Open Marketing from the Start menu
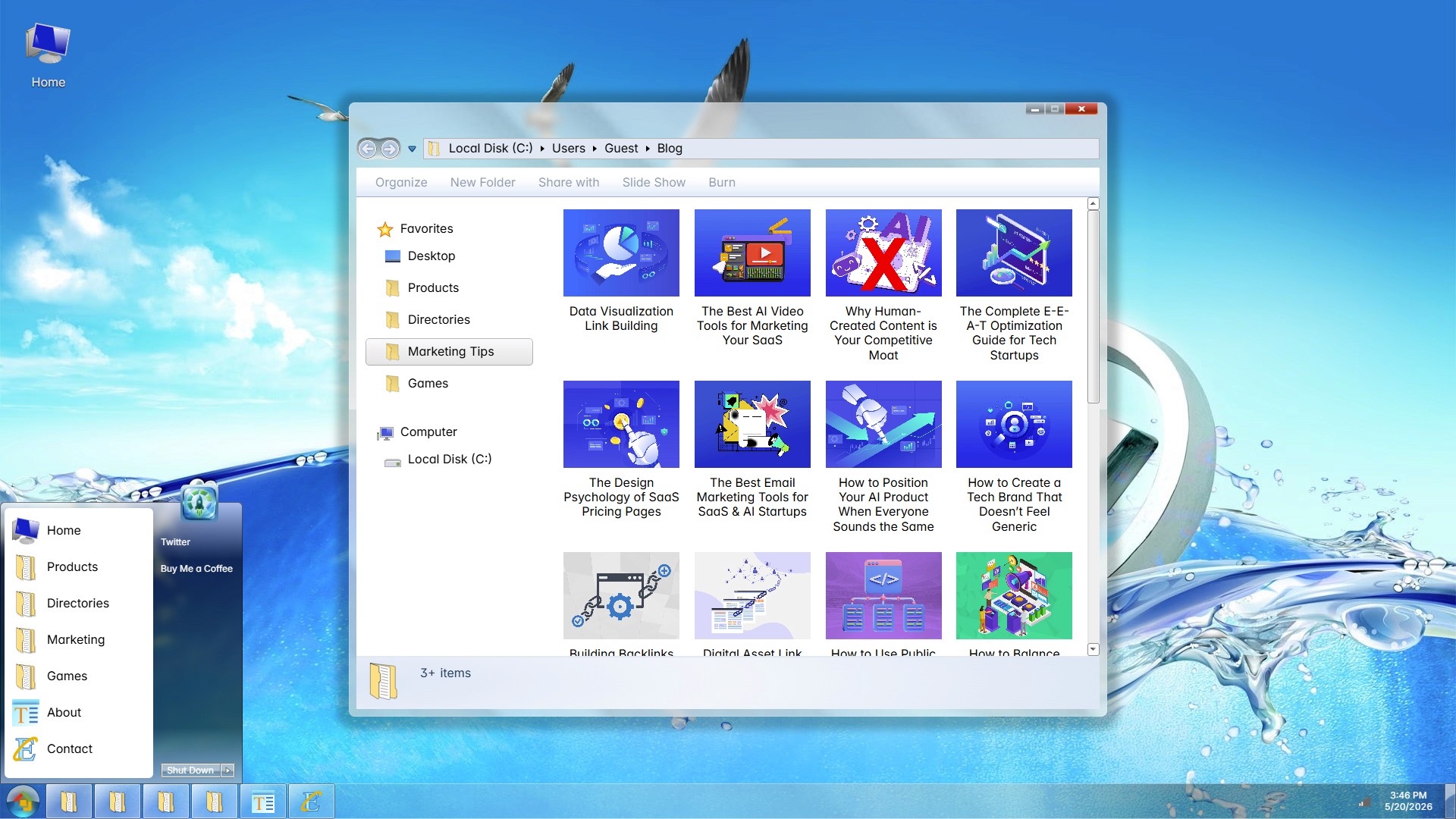The width and height of the screenshot is (1456, 819). point(79,640)
